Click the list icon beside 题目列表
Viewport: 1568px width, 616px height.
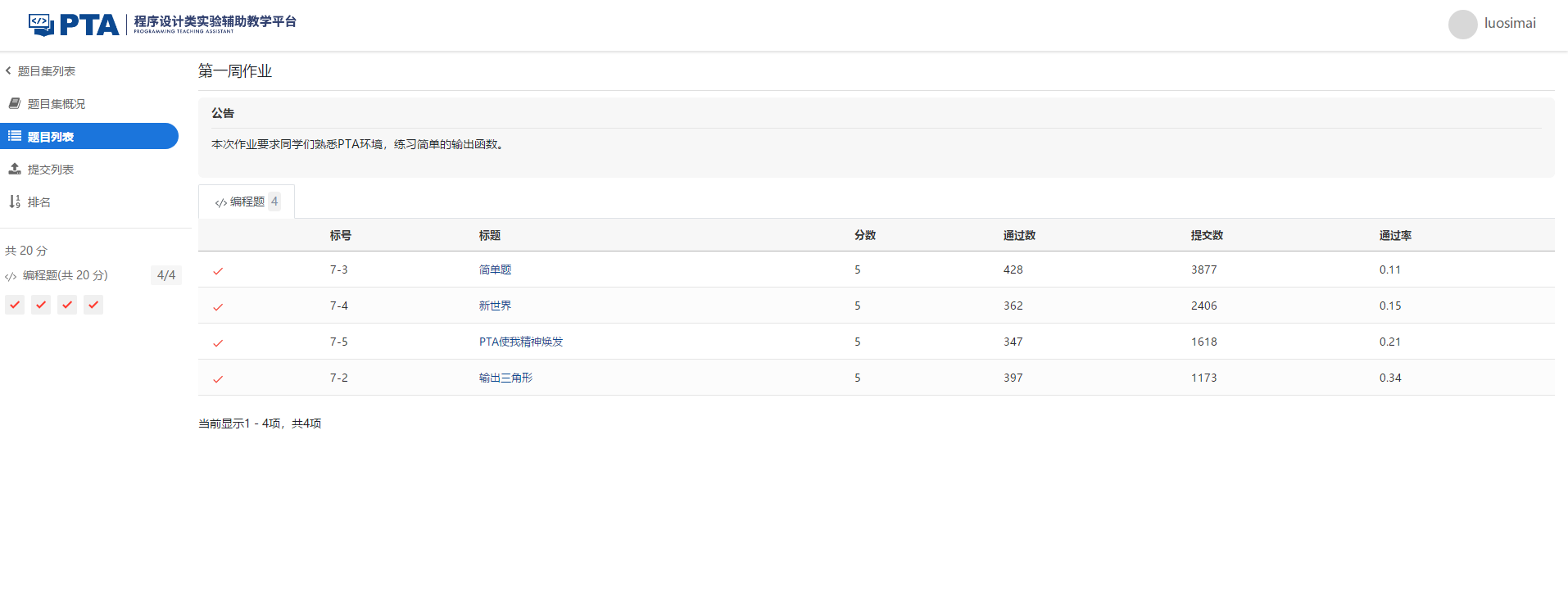pyautogui.click(x=15, y=136)
